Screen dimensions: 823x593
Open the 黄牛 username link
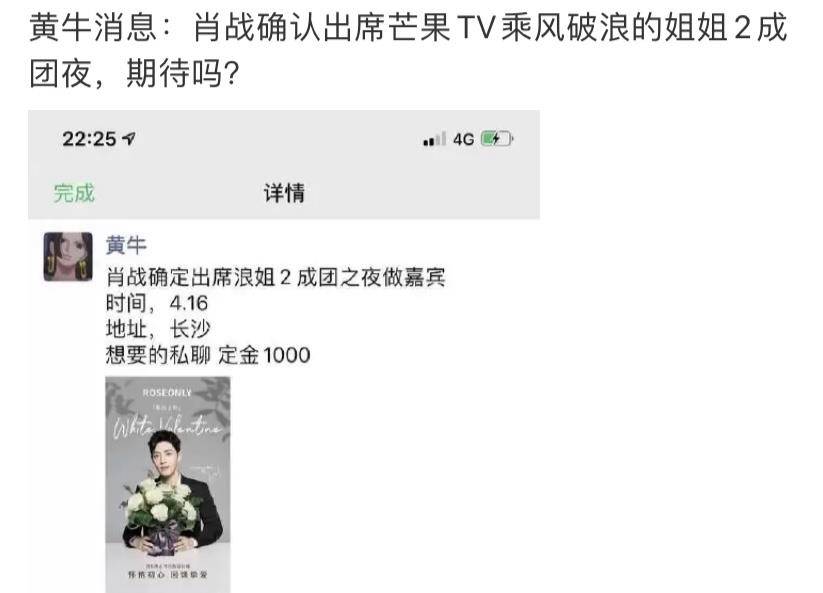pos(126,245)
